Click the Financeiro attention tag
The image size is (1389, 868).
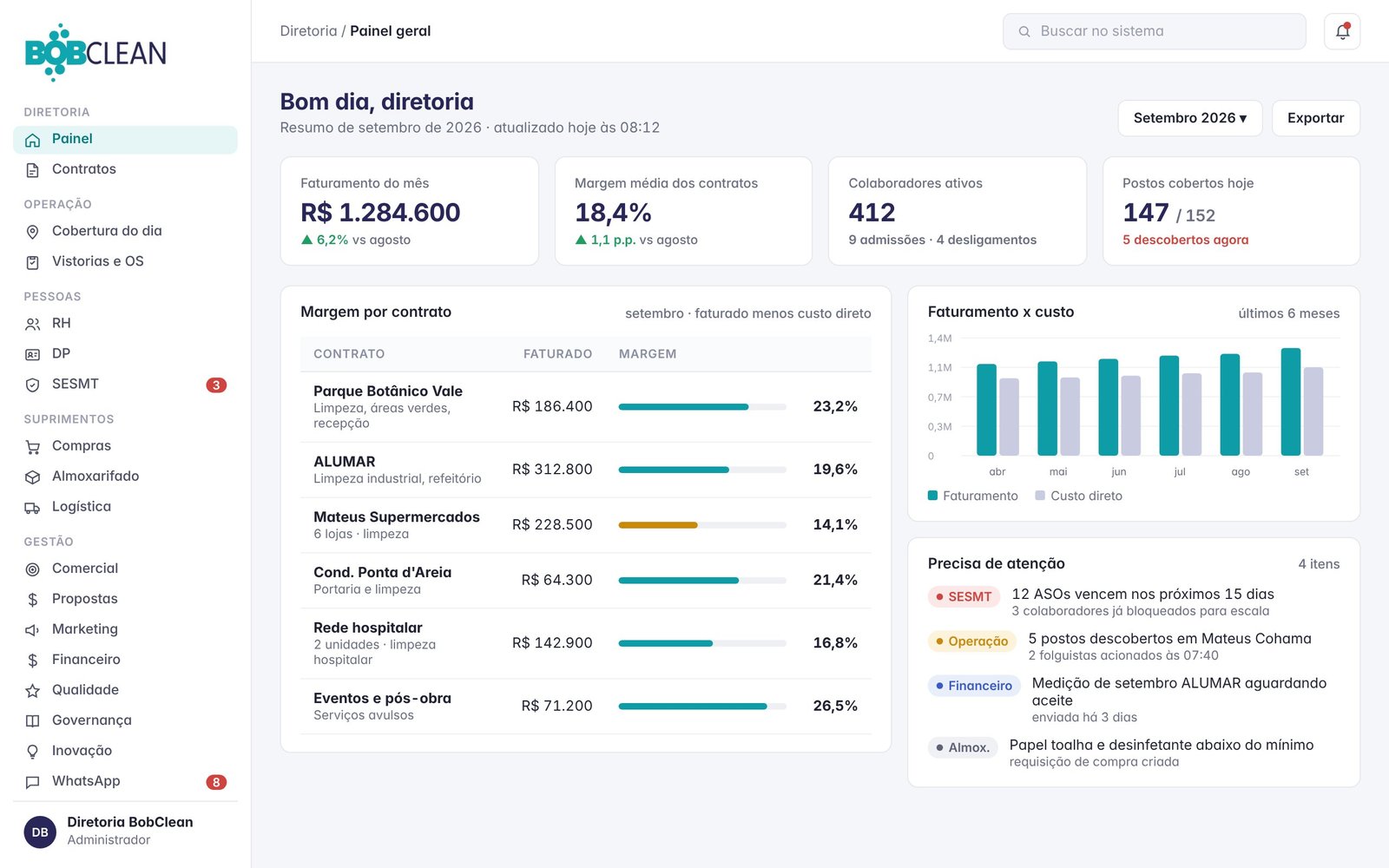(x=974, y=686)
